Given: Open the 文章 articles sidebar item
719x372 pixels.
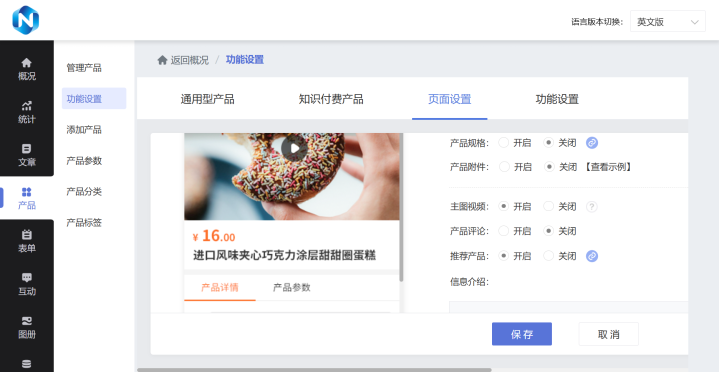Looking at the screenshot, I should pos(27,155).
